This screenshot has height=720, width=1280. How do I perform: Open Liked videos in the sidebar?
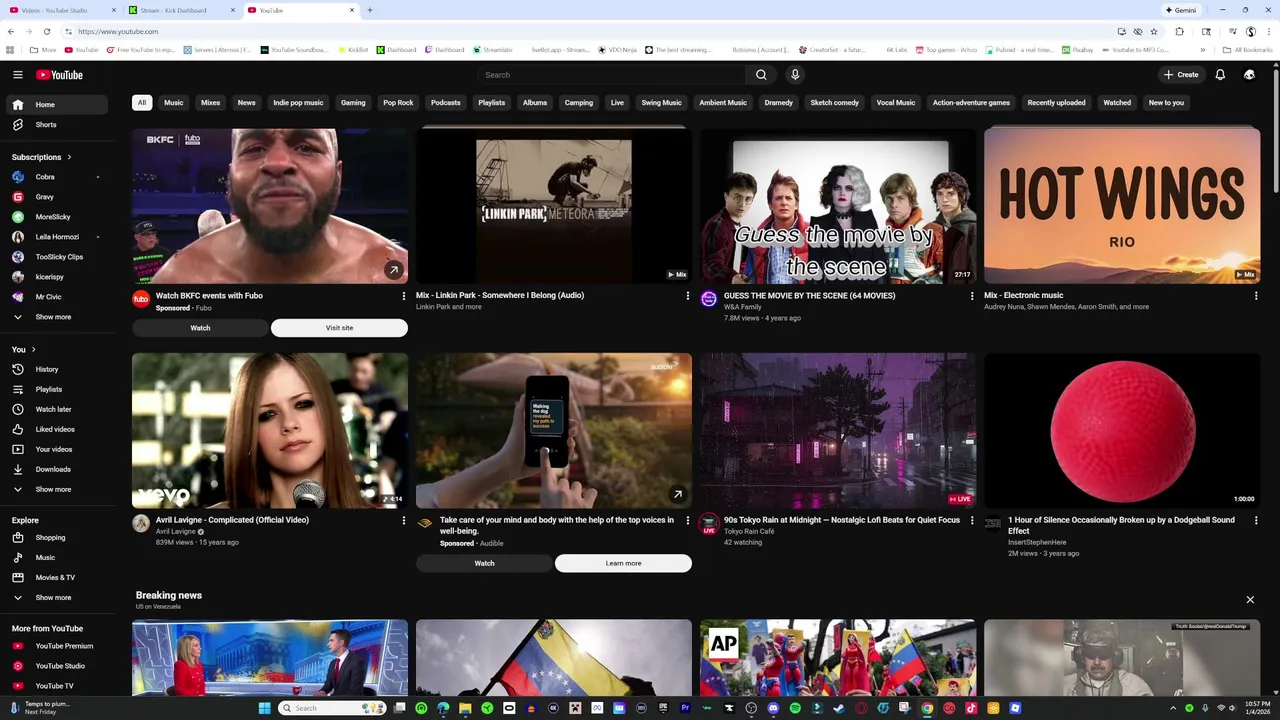coord(54,429)
